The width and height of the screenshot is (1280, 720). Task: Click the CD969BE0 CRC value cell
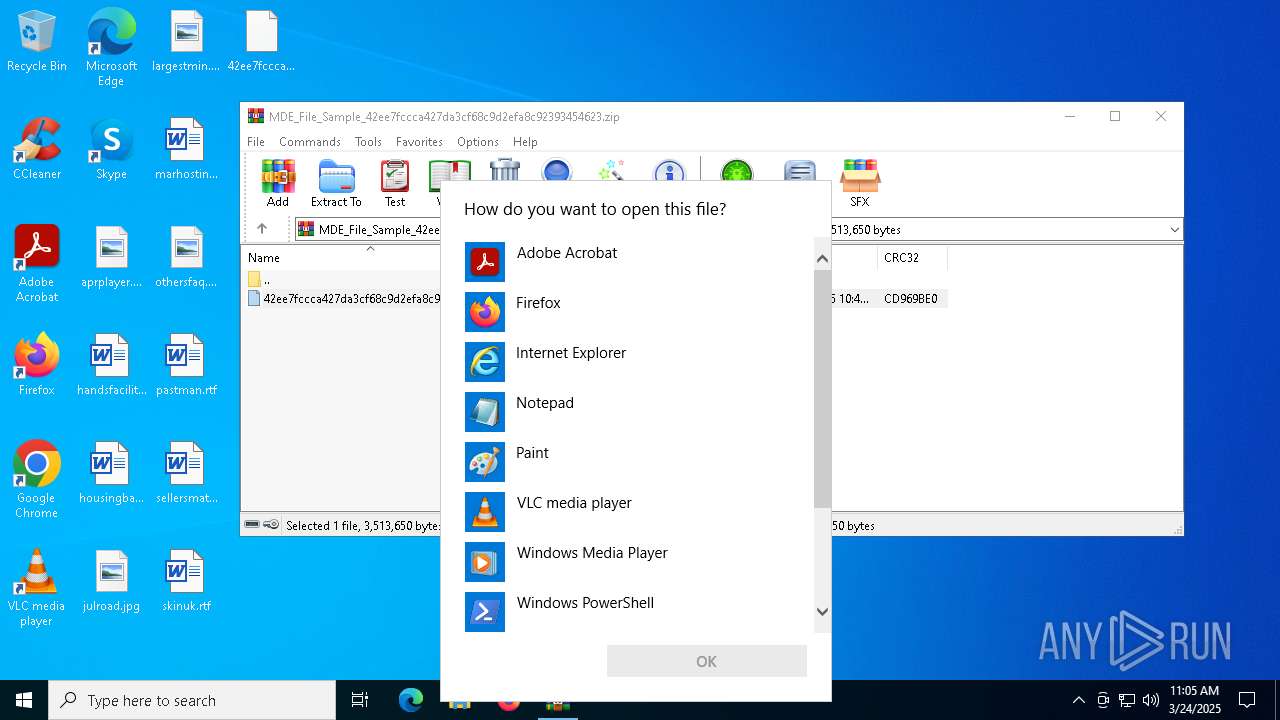(x=911, y=298)
